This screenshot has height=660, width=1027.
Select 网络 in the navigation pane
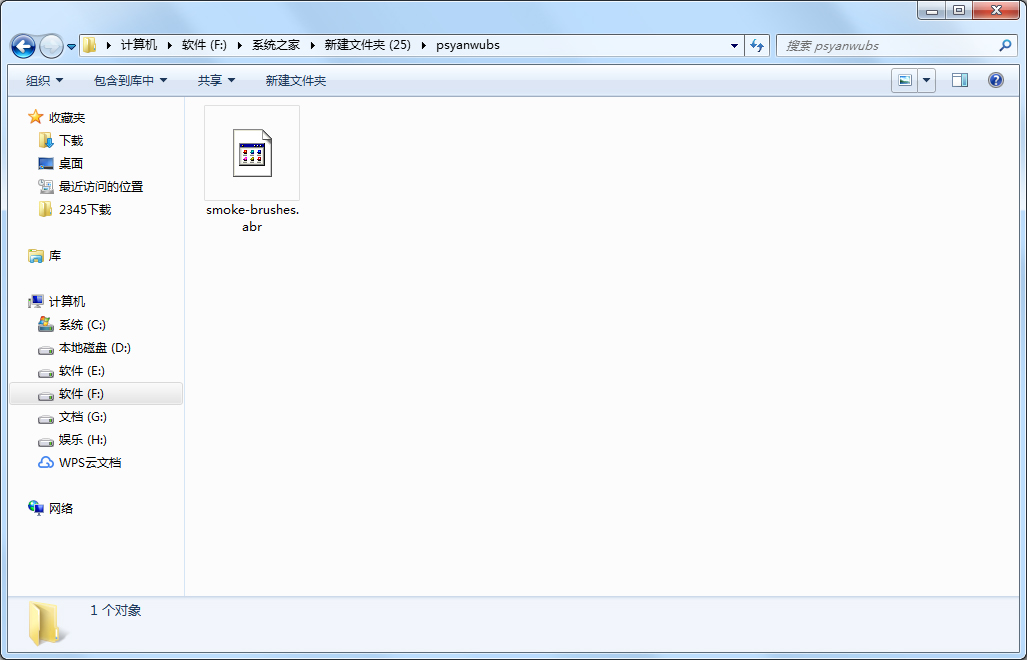61,509
